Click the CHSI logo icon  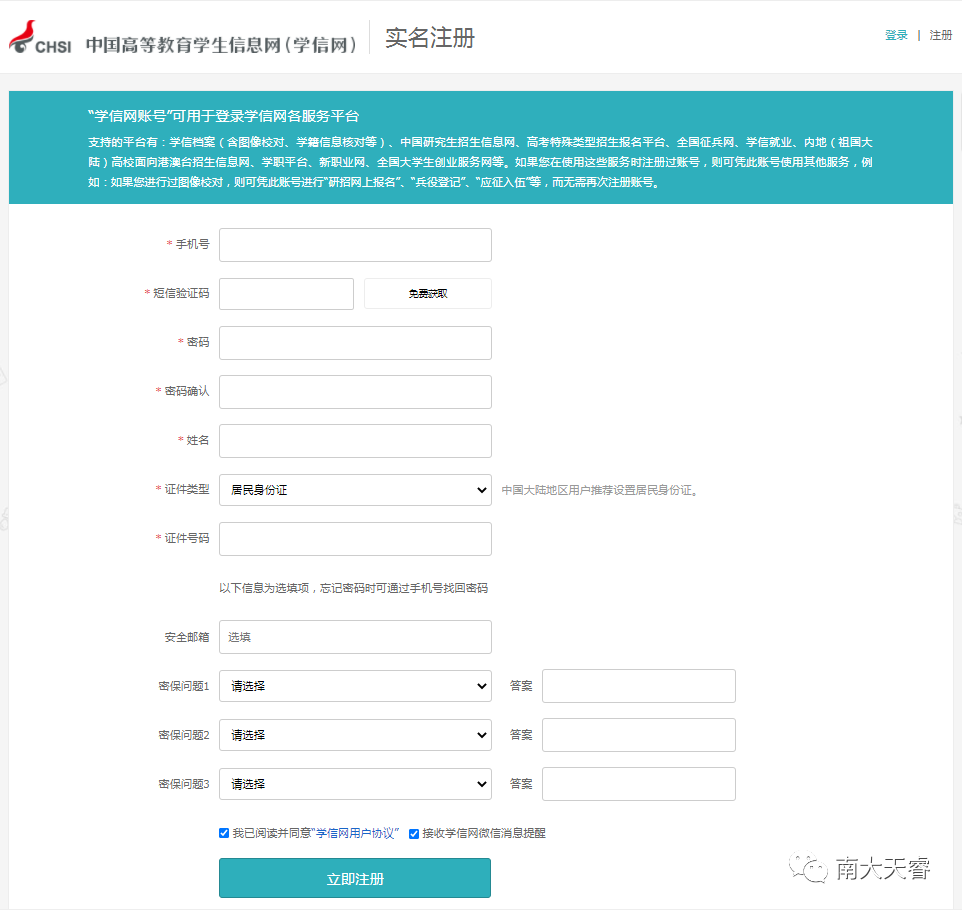[x=39, y=37]
